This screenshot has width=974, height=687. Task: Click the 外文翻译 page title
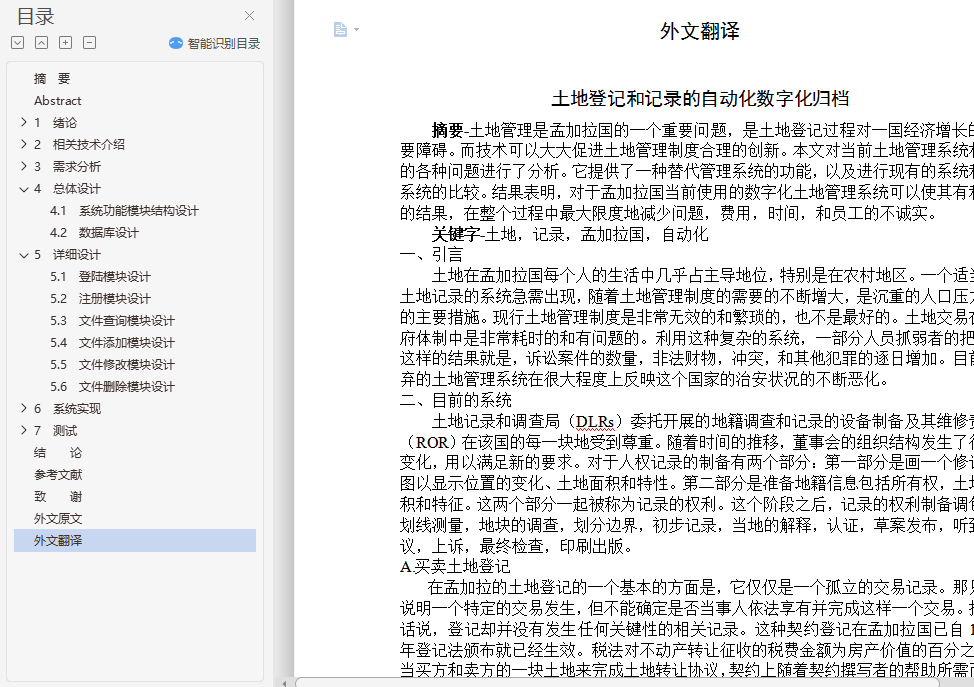pyautogui.click(x=699, y=31)
